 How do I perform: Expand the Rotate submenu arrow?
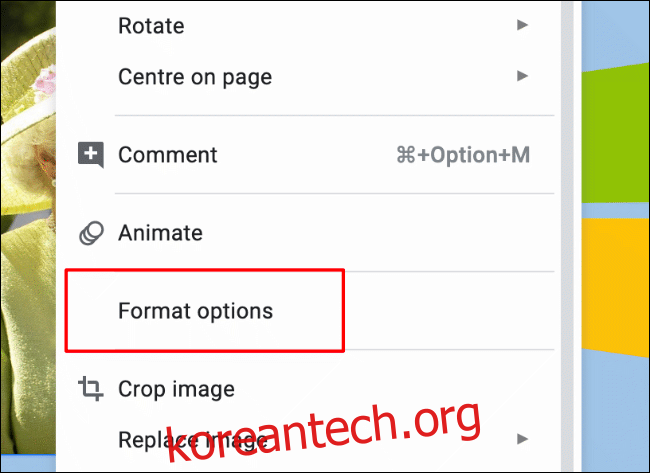pyautogui.click(x=522, y=25)
